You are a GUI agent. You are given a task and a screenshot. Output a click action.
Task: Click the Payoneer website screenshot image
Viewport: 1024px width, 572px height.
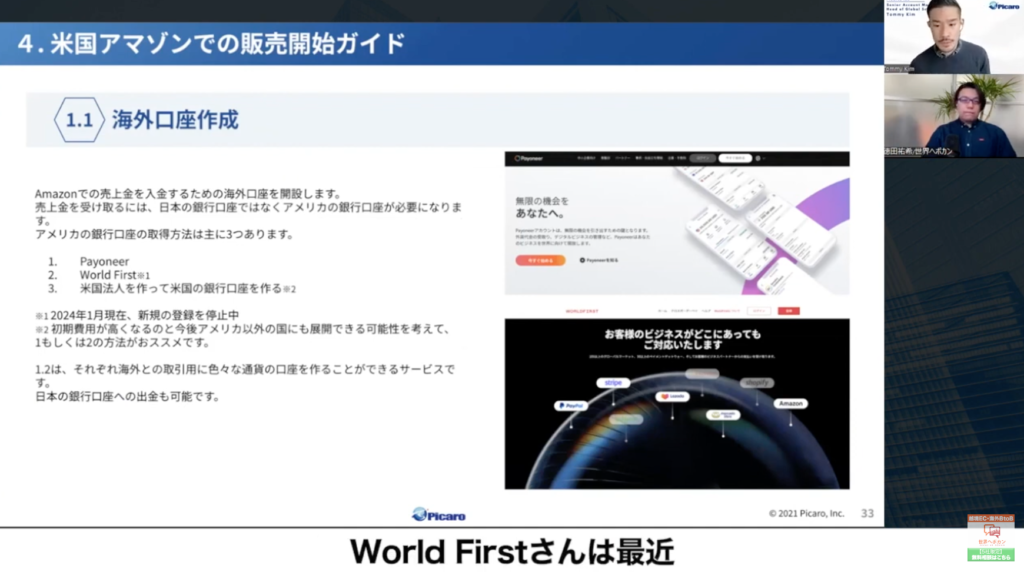pos(677,223)
